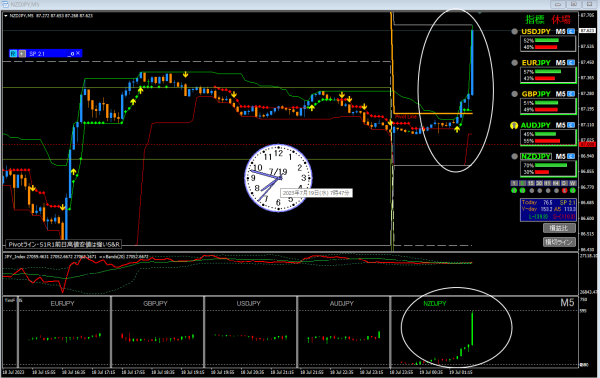Click the M5 label next to GBPJPY
600x378 pixels.
coord(561,94)
